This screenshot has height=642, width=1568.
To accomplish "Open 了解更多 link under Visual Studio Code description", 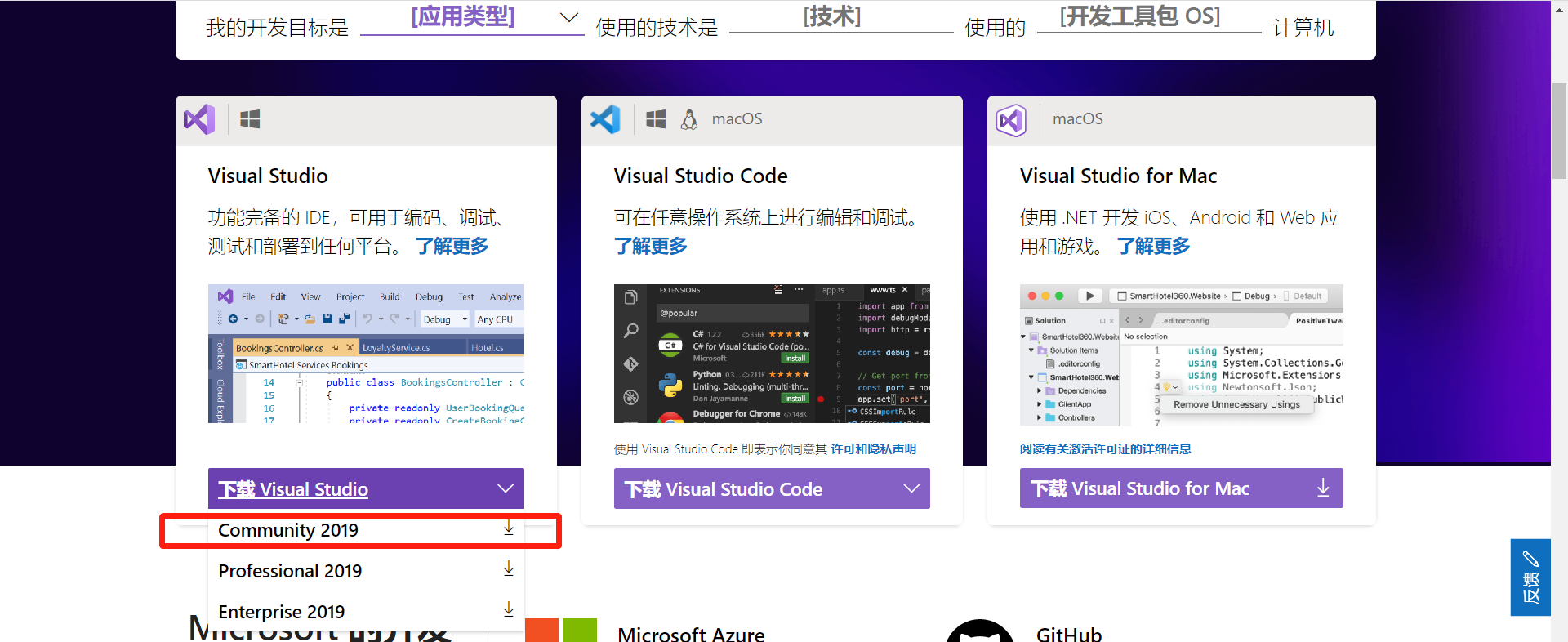I will pos(651,246).
